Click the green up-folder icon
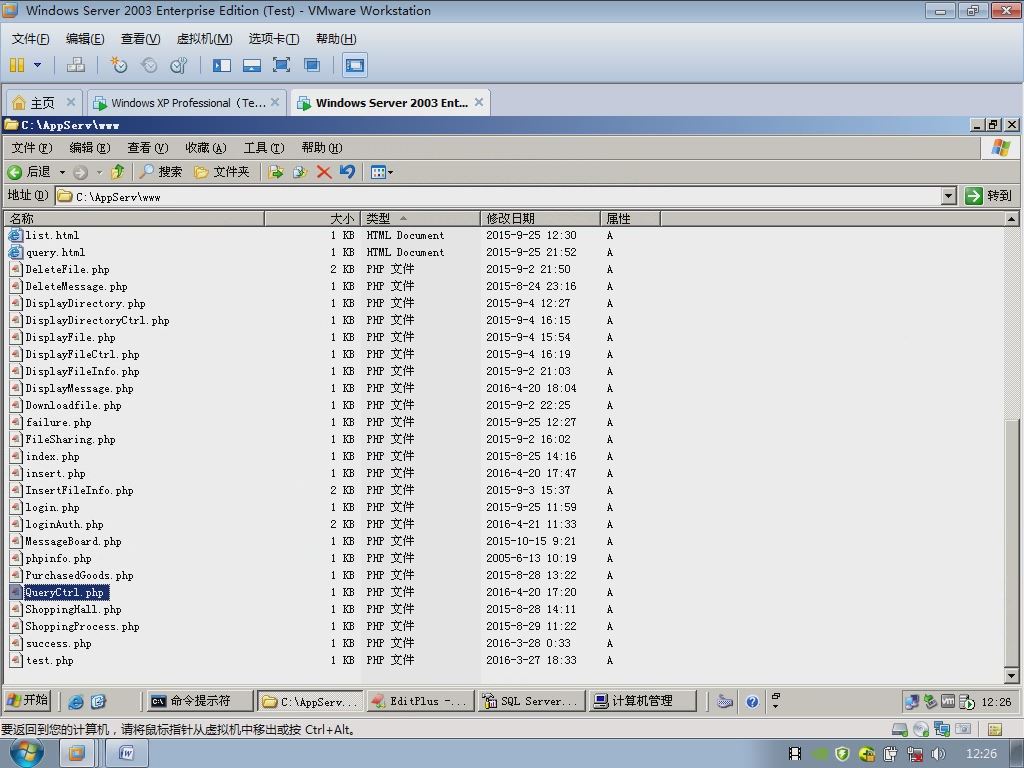The height and width of the screenshot is (768, 1024). 118,172
